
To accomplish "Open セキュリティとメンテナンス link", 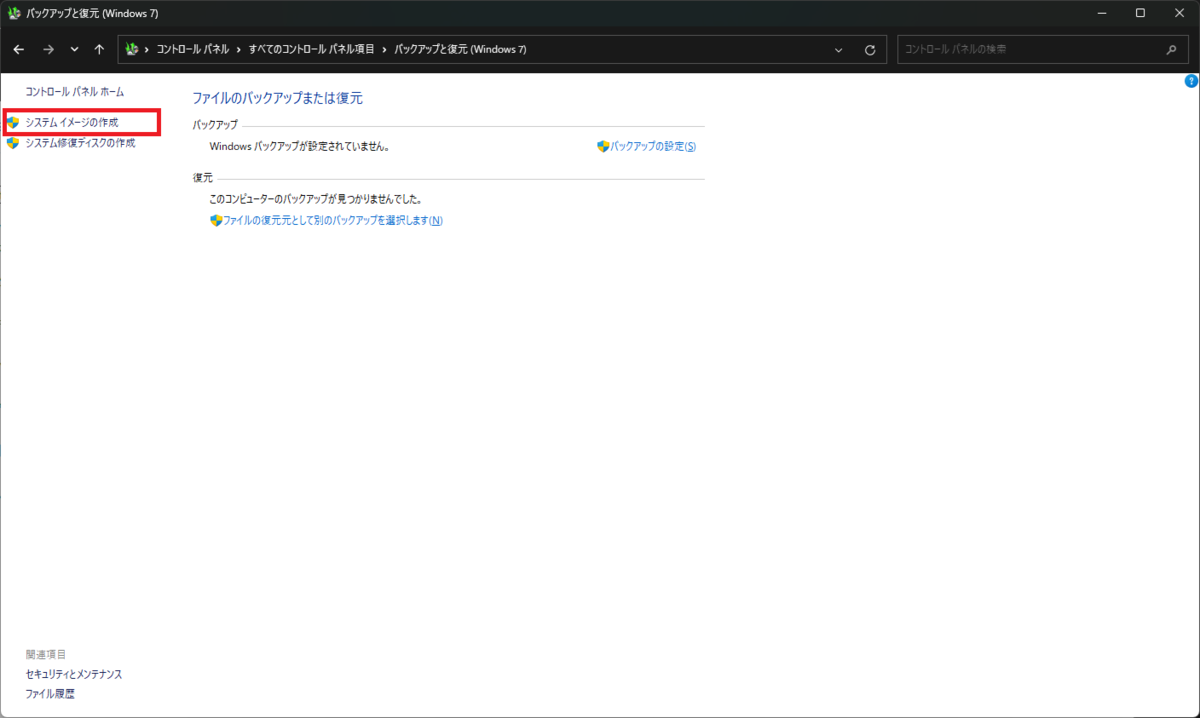I will 74,674.
